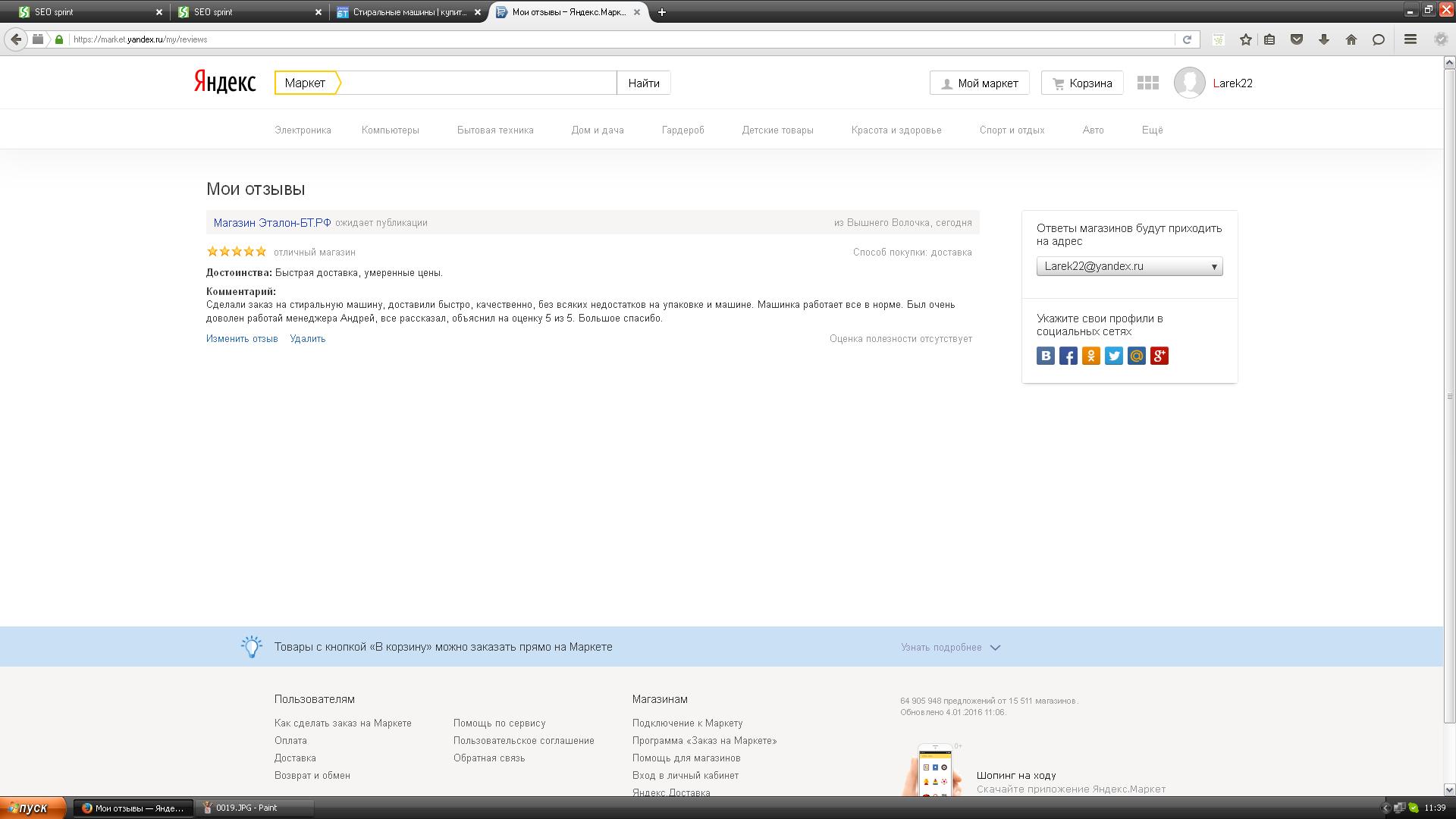1456x819 pixels.
Task: Click the Odnoklassniki social profile icon
Action: pyautogui.click(x=1091, y=356)
